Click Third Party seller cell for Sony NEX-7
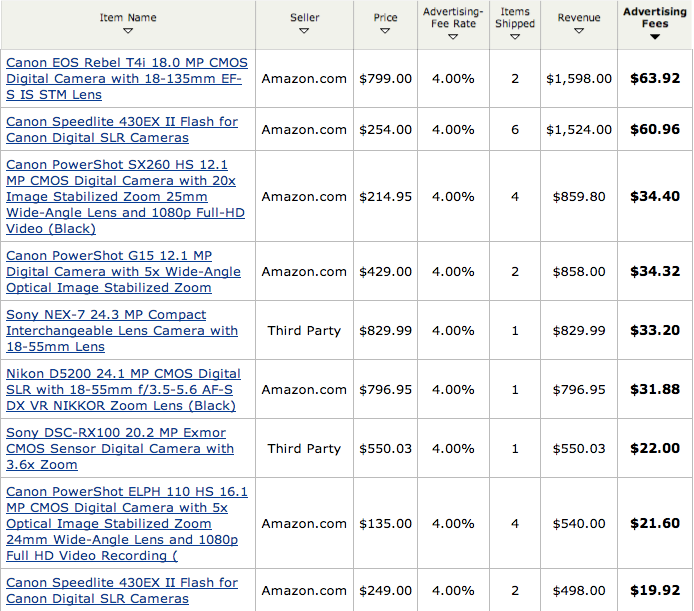Image resolution: width=694 pixels, height=611 pixels. tap(304, 331)
